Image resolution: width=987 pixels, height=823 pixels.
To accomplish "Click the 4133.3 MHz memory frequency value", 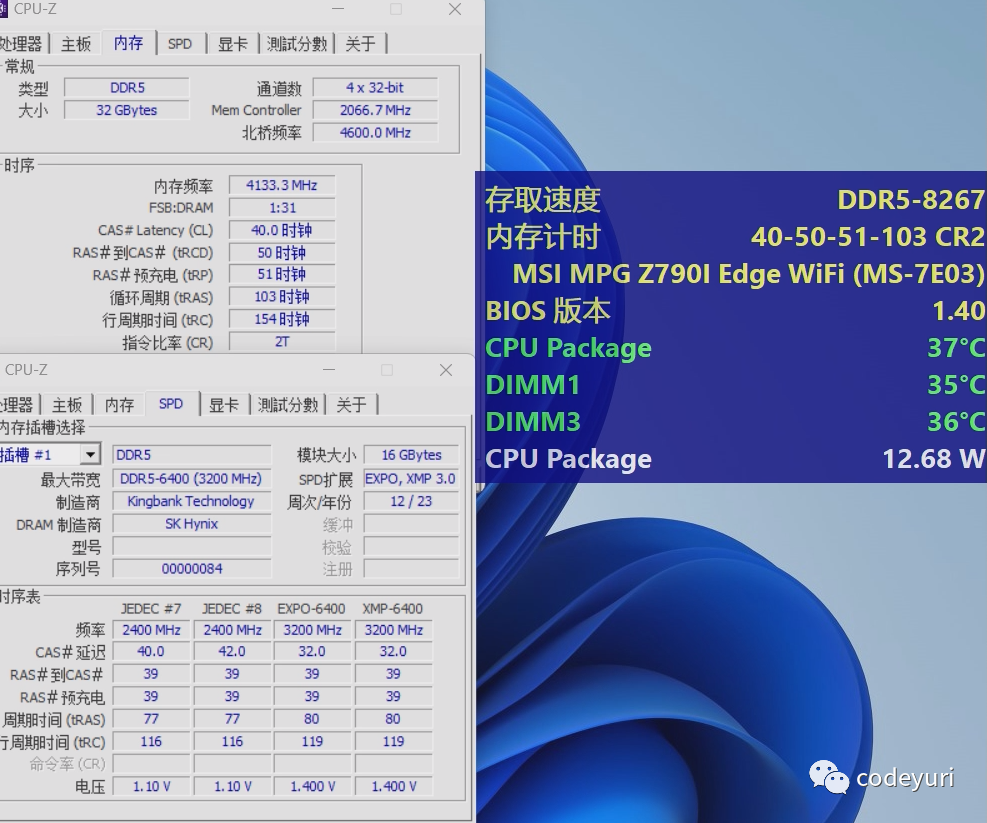I will point(282,185).
